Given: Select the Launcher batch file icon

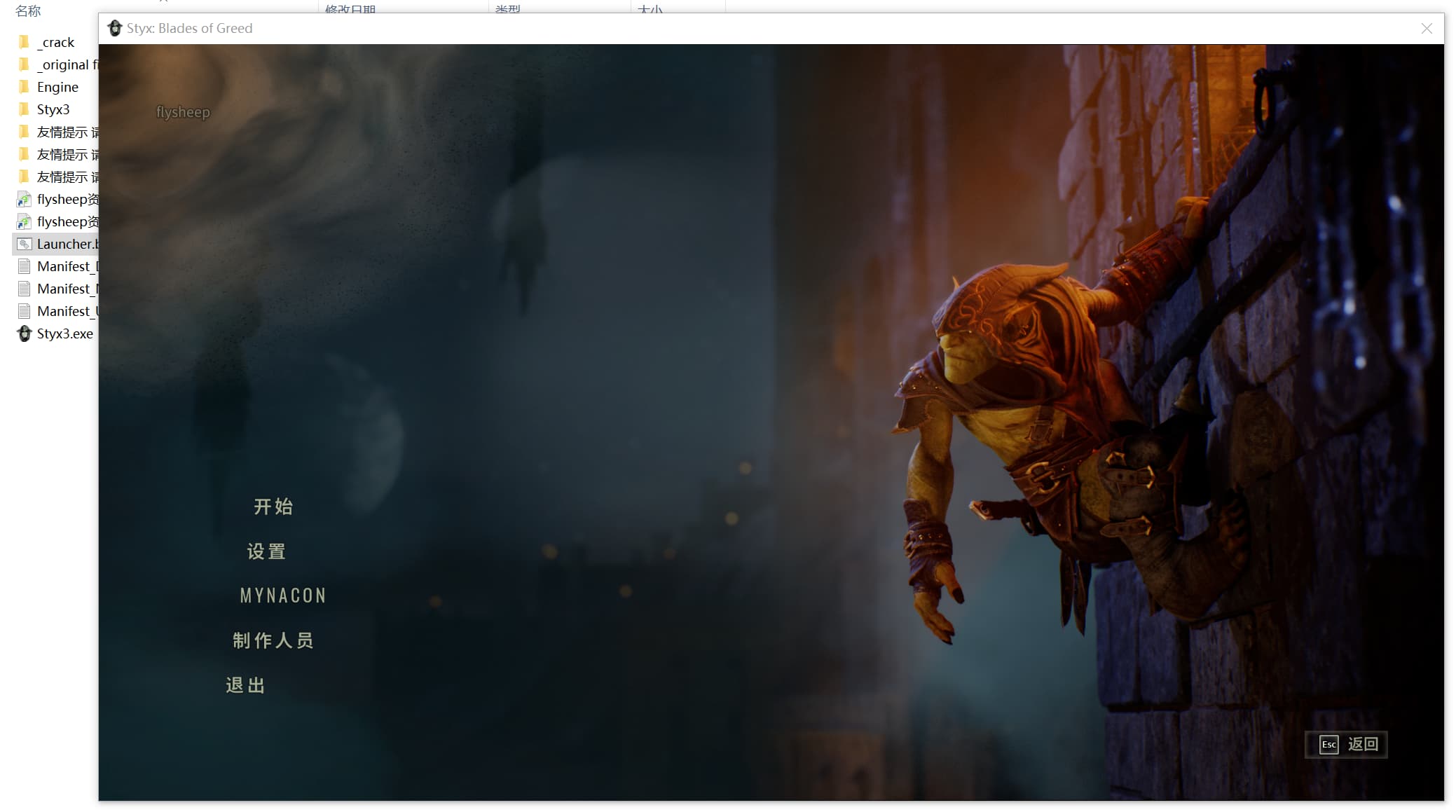Looking at the screenshot, I should tap(25, 244).
